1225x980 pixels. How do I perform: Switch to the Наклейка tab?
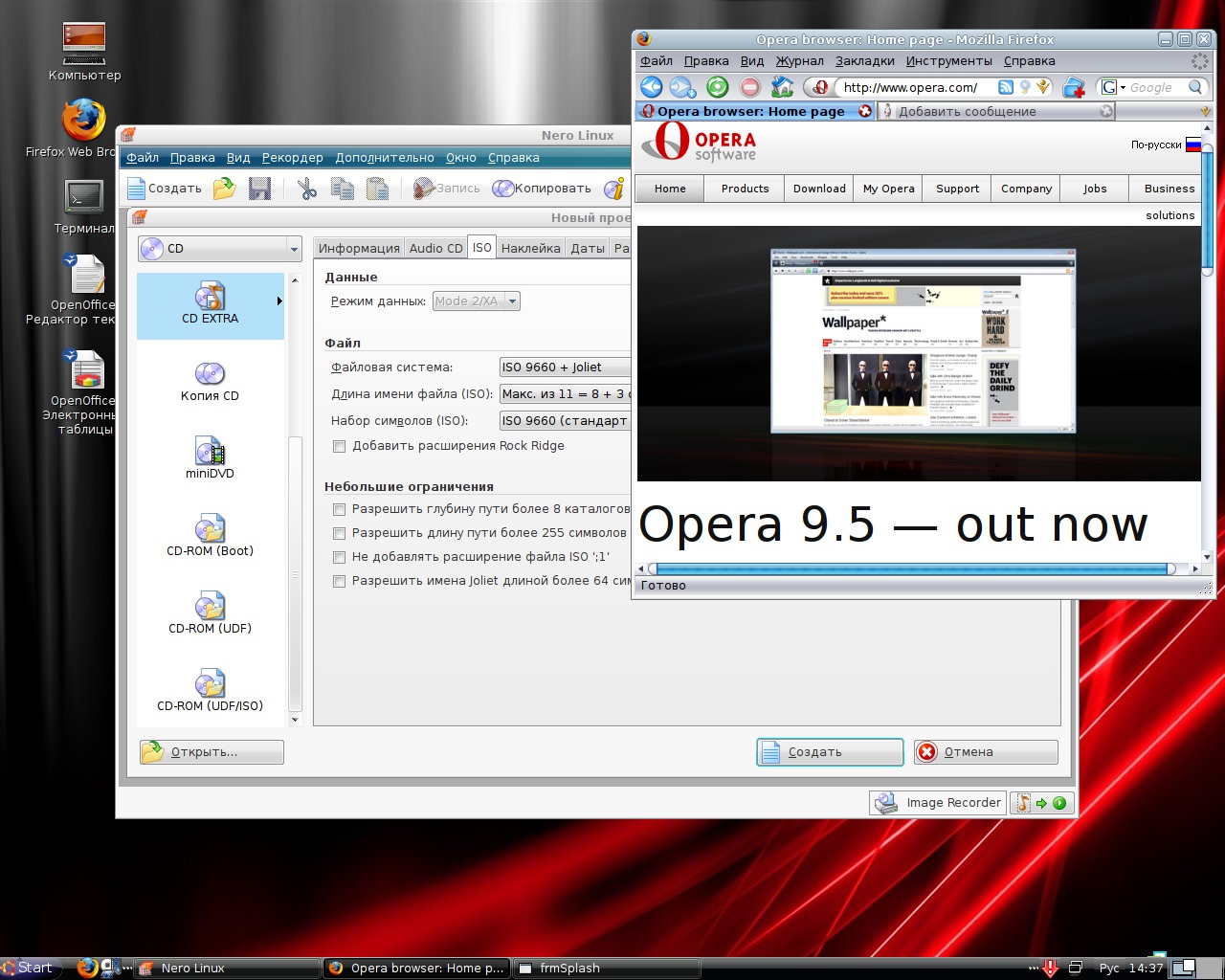530,248
